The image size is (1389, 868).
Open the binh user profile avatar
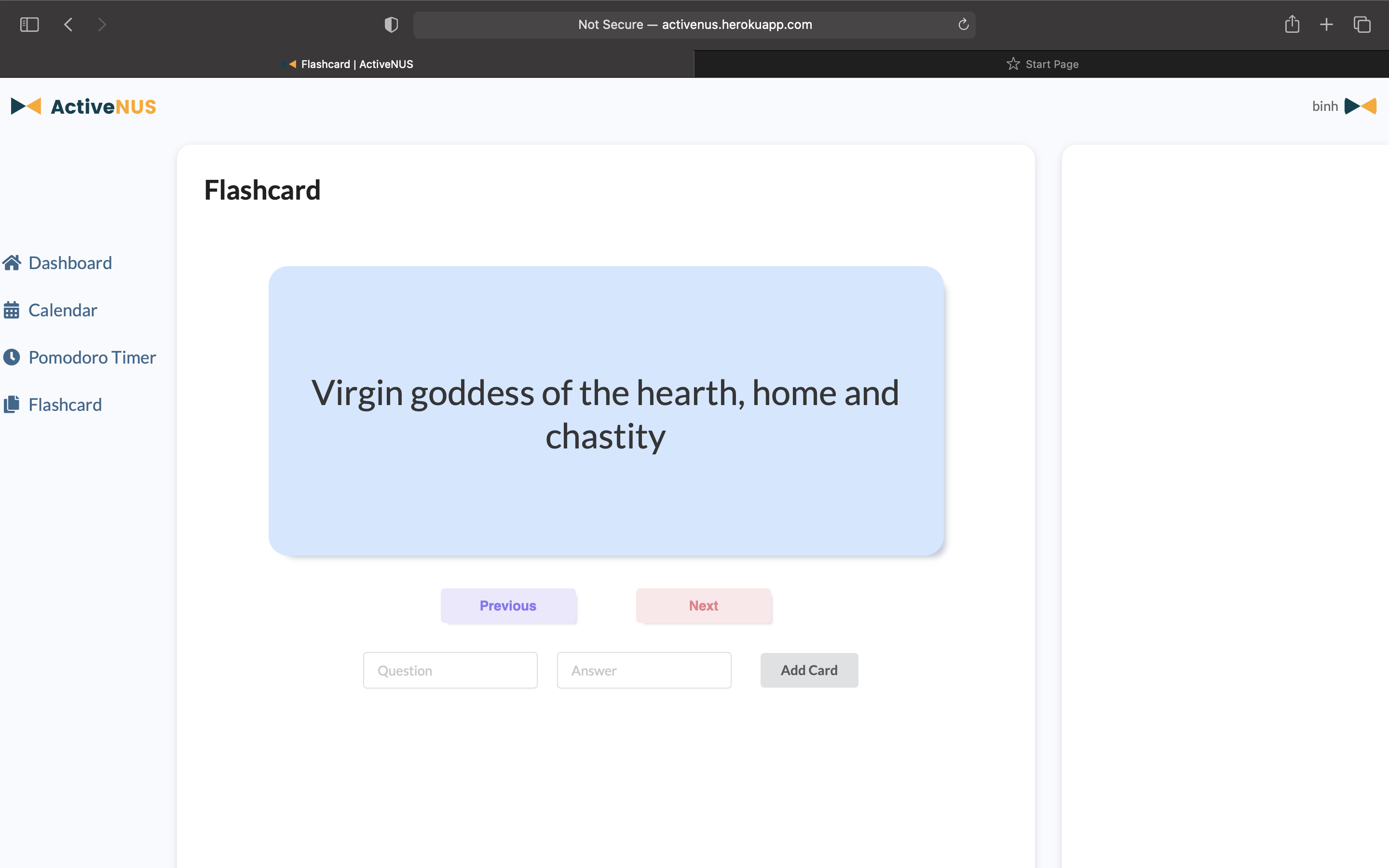click(1360, 106)
